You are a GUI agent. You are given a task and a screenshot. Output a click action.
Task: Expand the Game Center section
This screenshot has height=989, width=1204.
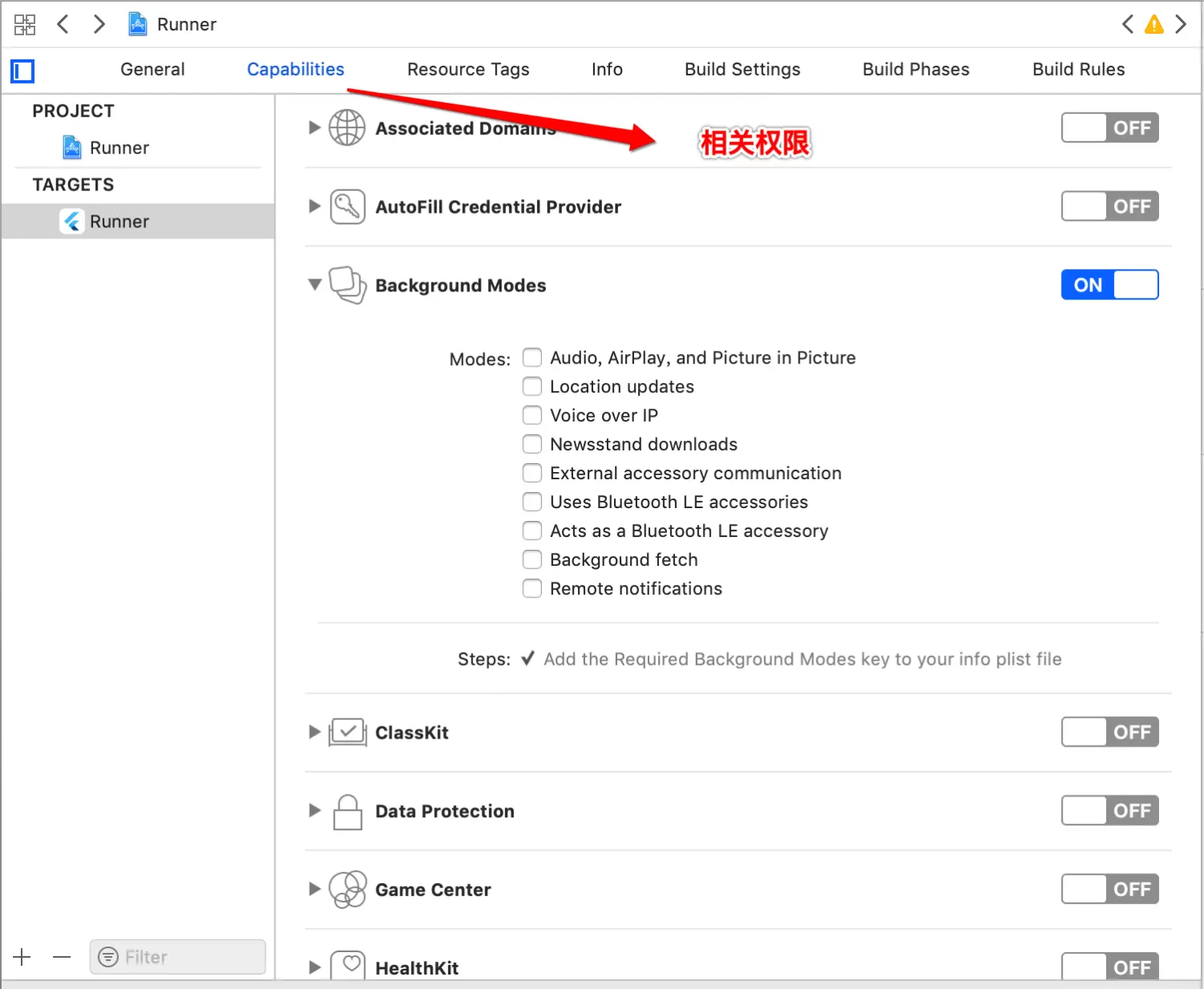click(x=315, y=889)
